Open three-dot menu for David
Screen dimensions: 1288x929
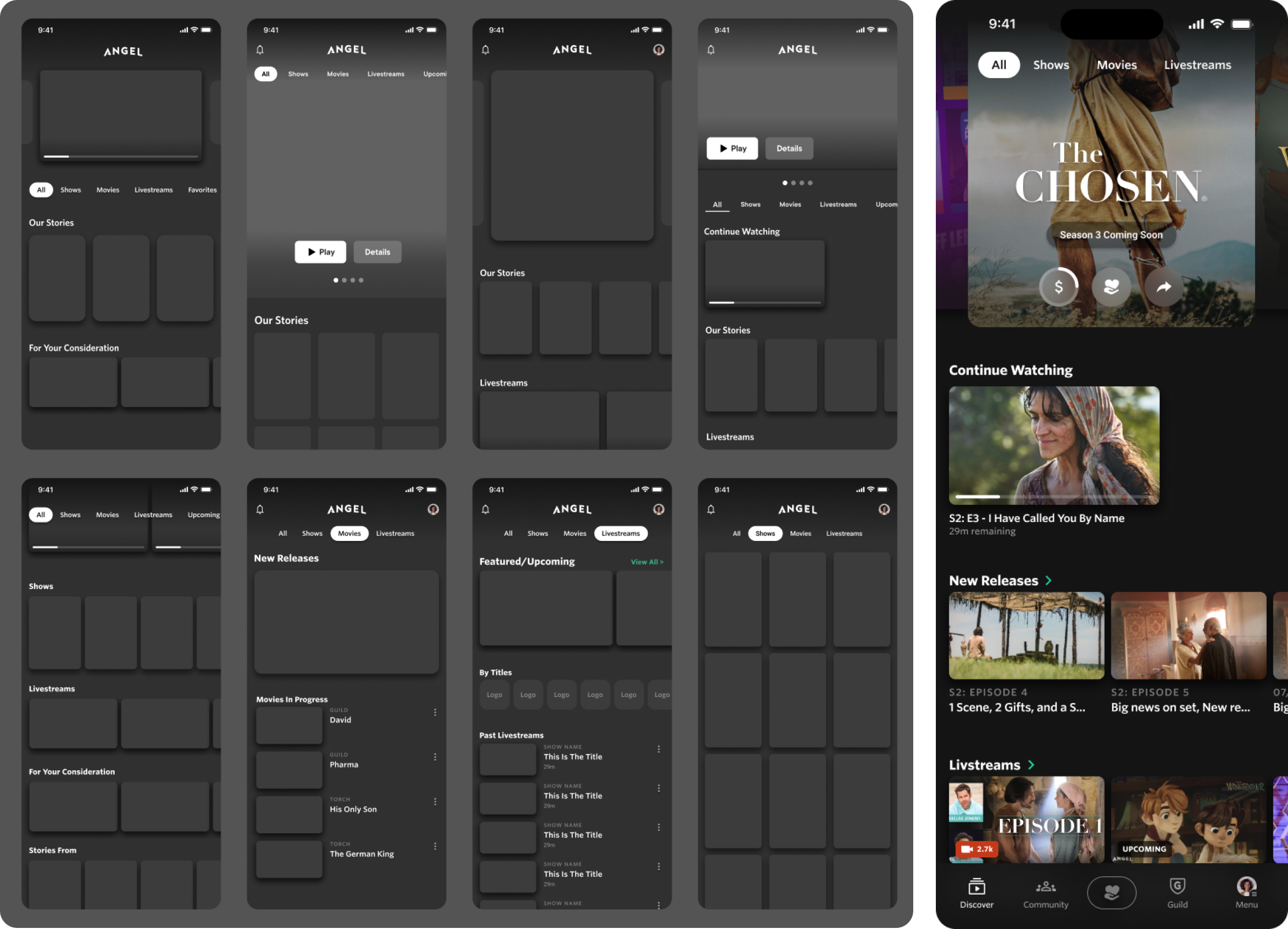(435, 712)
